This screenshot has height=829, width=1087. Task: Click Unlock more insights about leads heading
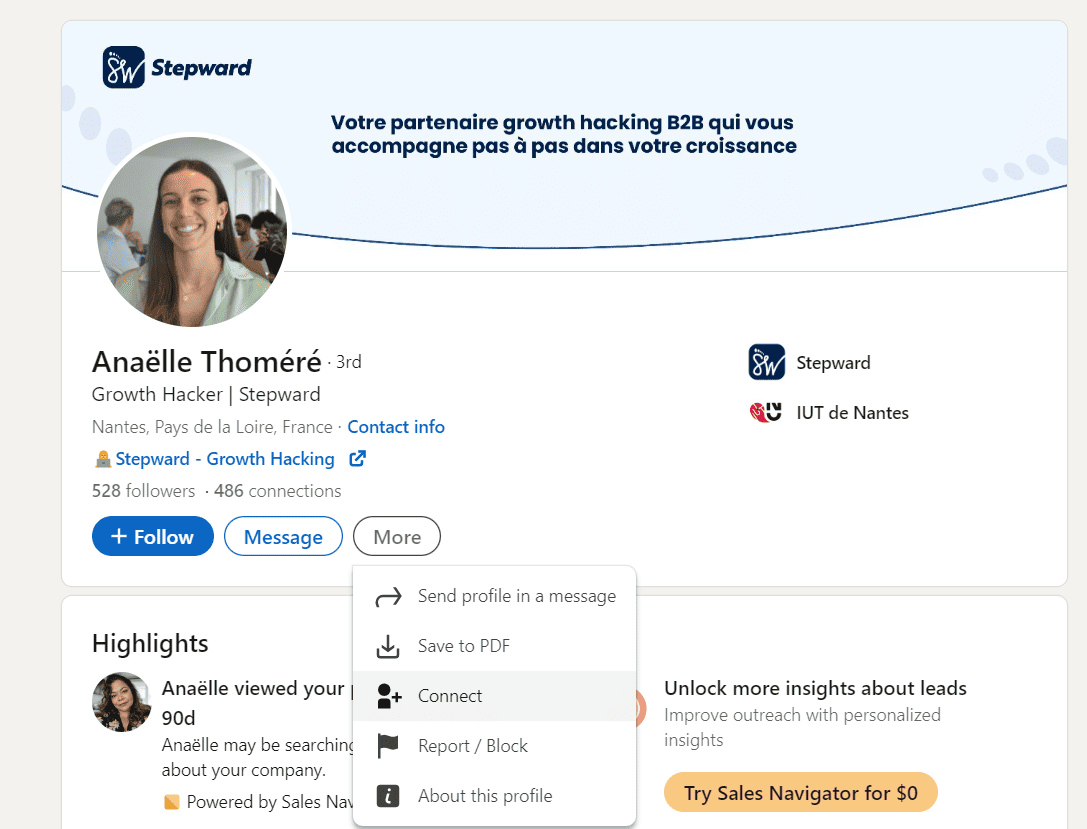[x=815, y=688]
